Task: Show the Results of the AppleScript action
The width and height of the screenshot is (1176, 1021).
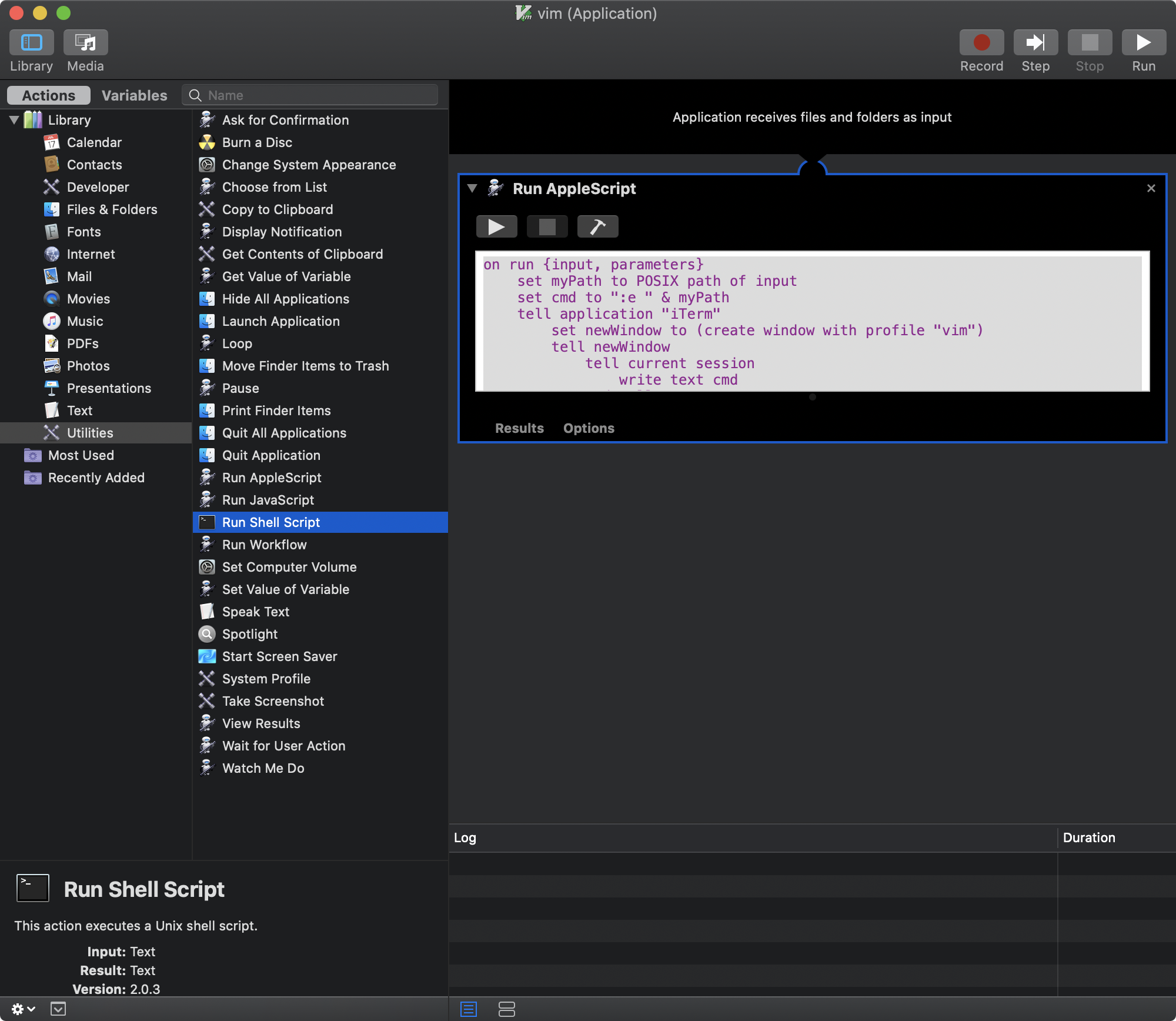Action: click(519, 428)
